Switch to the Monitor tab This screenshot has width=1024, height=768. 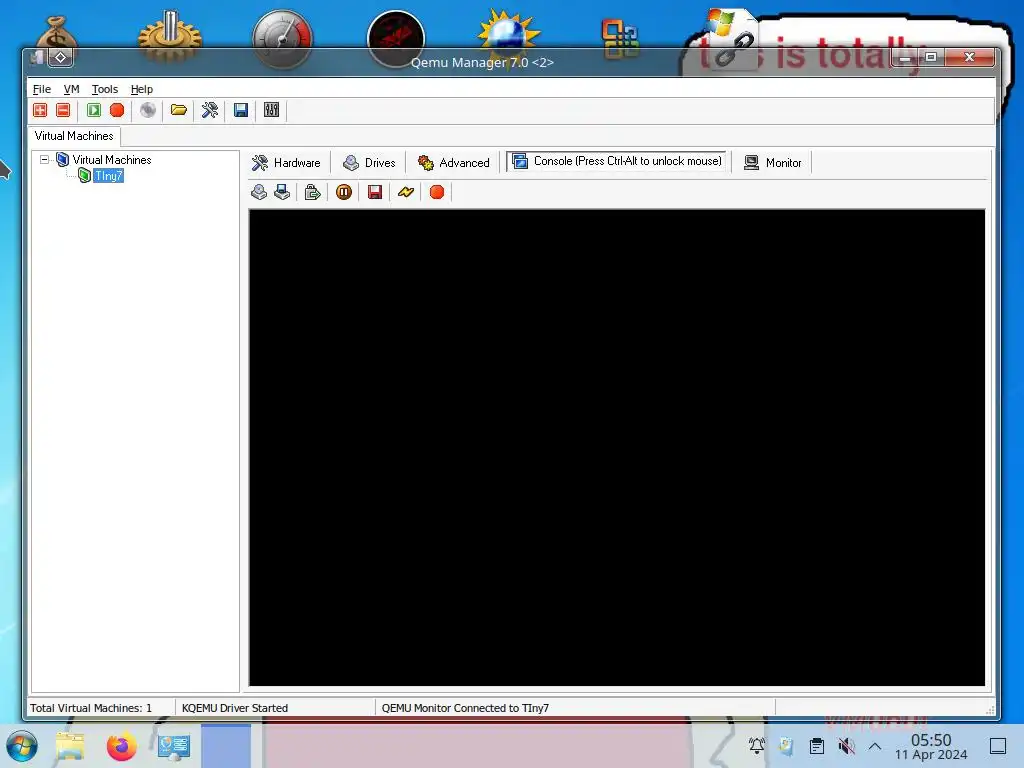773,163
